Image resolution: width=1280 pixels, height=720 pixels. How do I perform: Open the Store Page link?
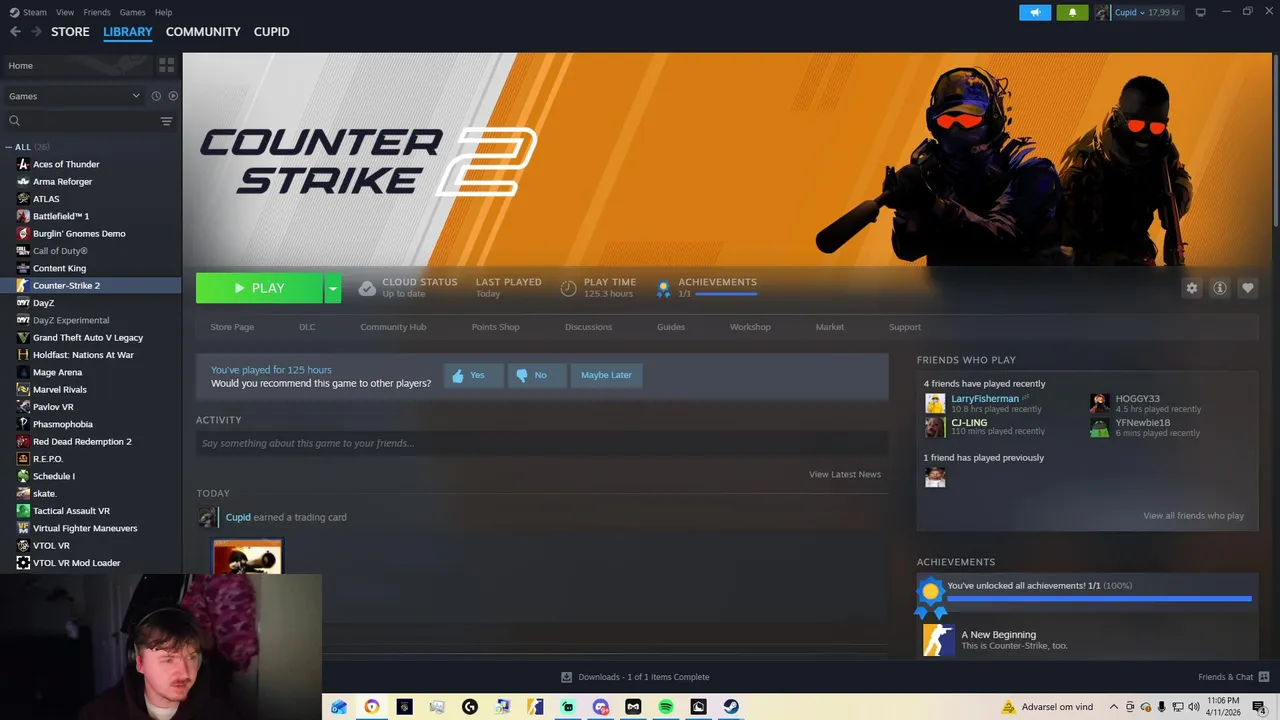(x=232, y=327)
